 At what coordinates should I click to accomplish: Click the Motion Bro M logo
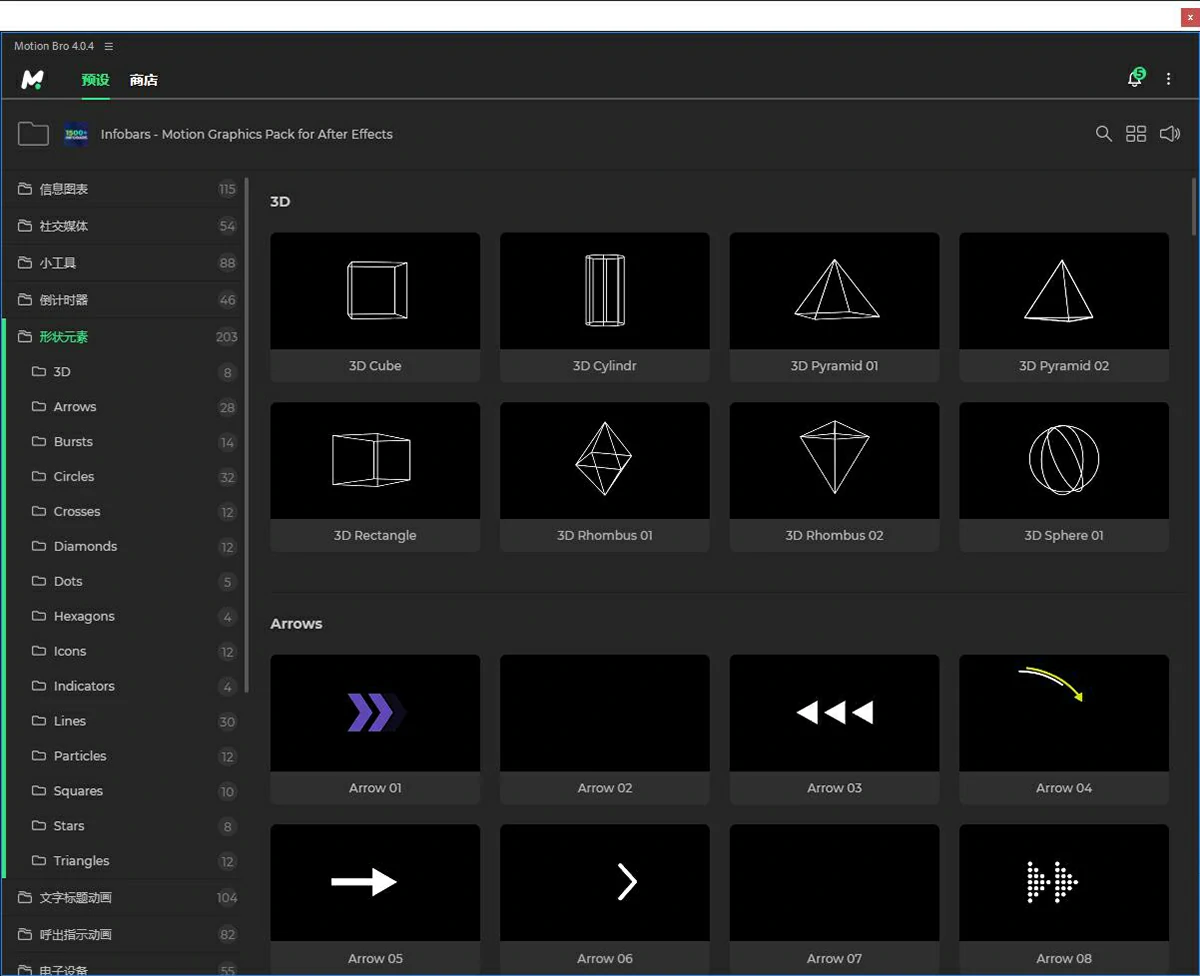tap(33, 79)
